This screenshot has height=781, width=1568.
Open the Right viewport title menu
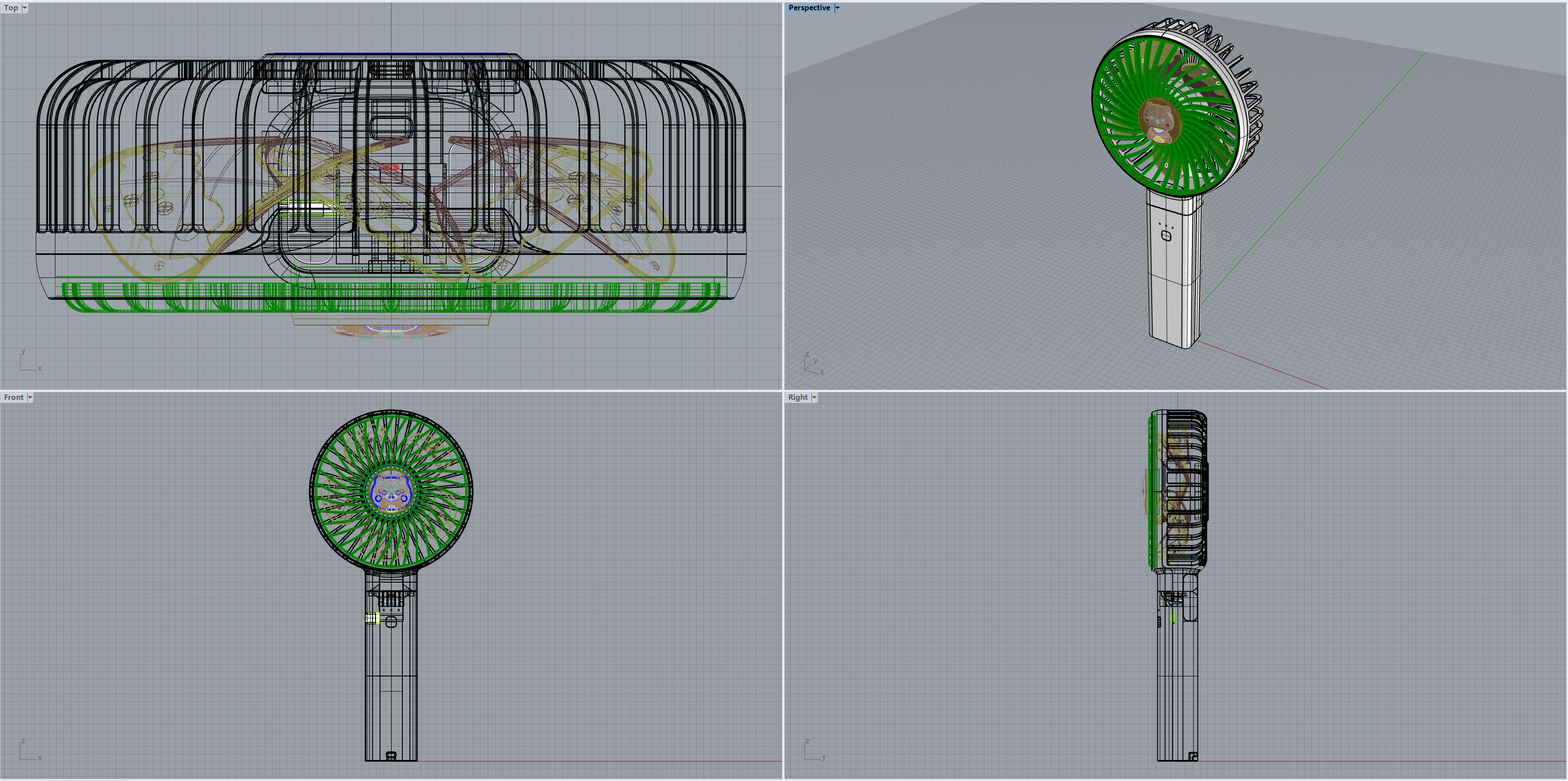pos(798,397)
